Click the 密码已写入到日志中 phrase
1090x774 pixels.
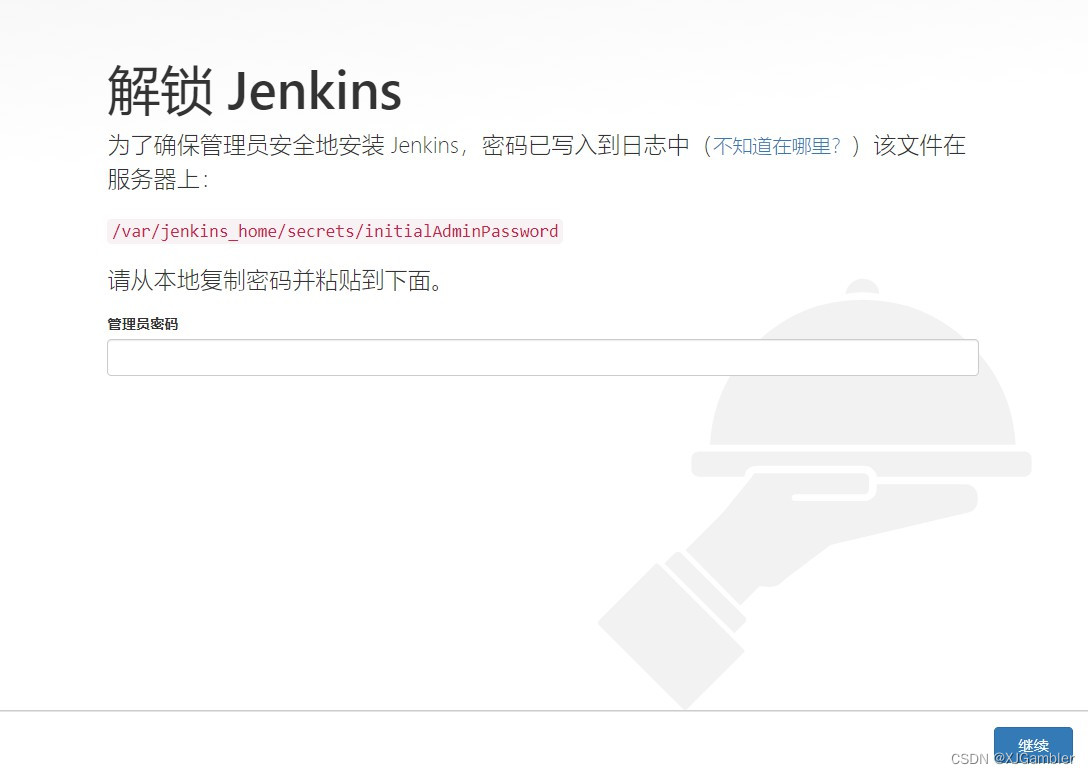point(585,145)
